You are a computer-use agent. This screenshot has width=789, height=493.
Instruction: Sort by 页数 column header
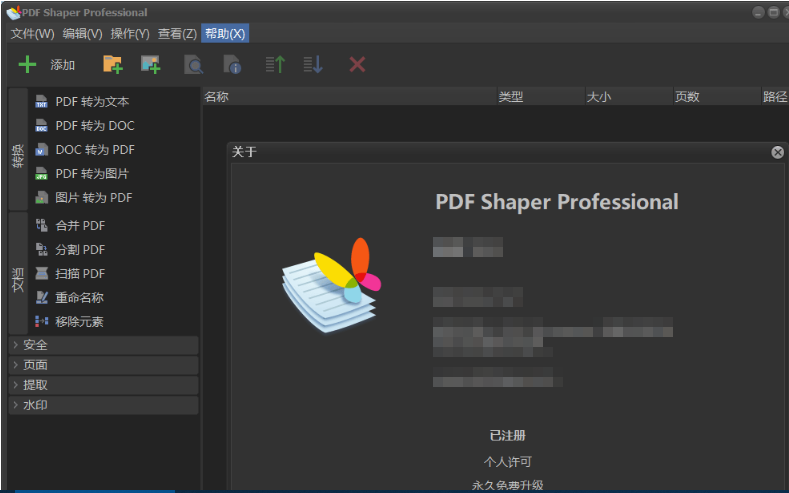pos(717,97)
